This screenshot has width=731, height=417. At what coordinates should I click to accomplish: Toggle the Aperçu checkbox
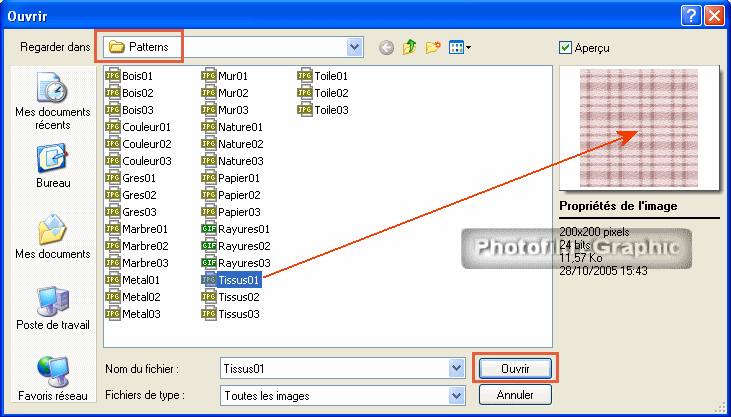coord(566,47)
